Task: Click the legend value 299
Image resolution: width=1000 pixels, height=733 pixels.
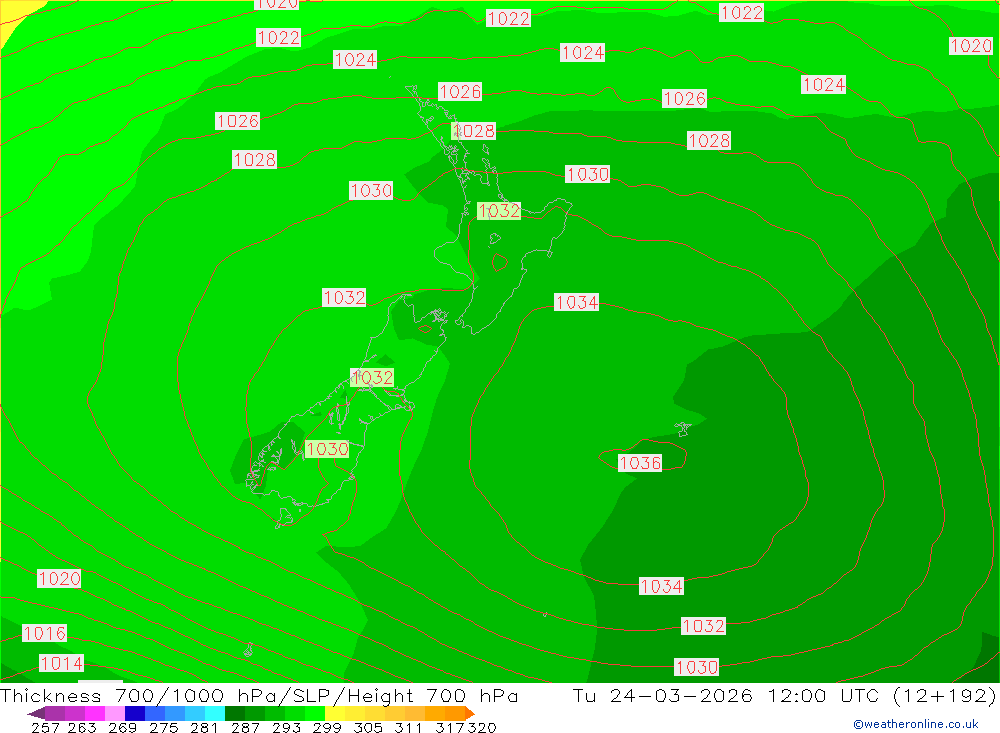Action: click(x=327, y=727)
